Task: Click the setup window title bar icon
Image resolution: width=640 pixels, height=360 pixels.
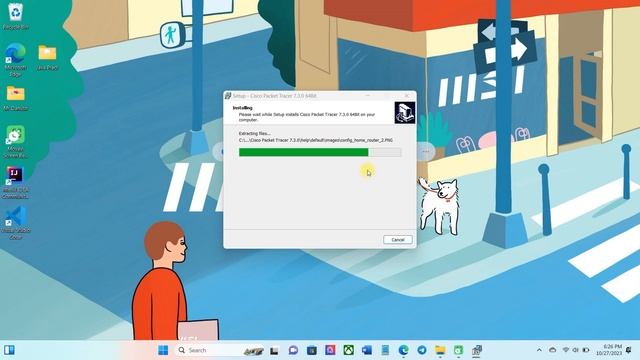Action: tap(228, 96)
